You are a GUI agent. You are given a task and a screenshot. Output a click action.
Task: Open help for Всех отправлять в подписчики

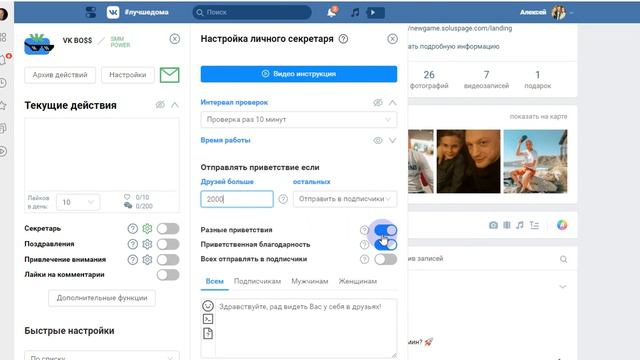[364, 259]
